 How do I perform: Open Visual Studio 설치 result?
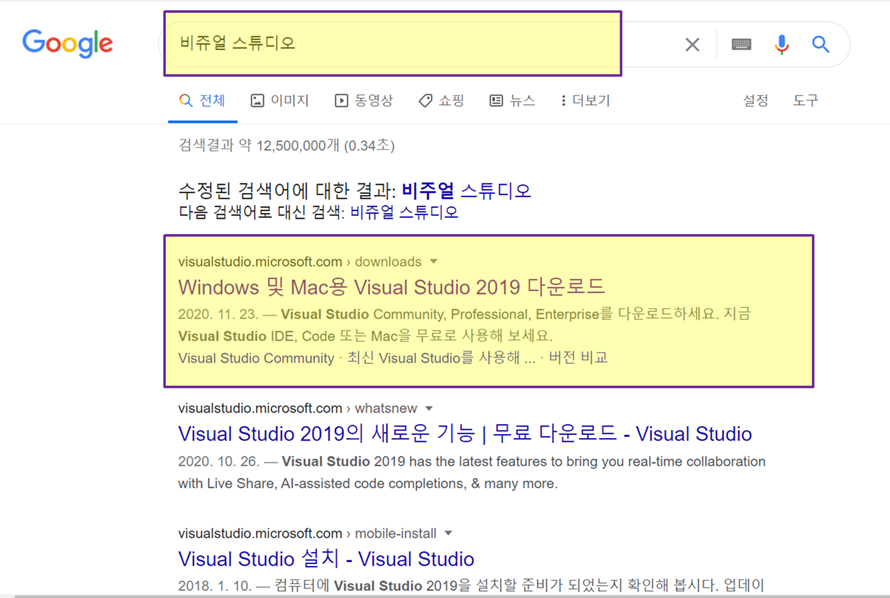(326, 559)
